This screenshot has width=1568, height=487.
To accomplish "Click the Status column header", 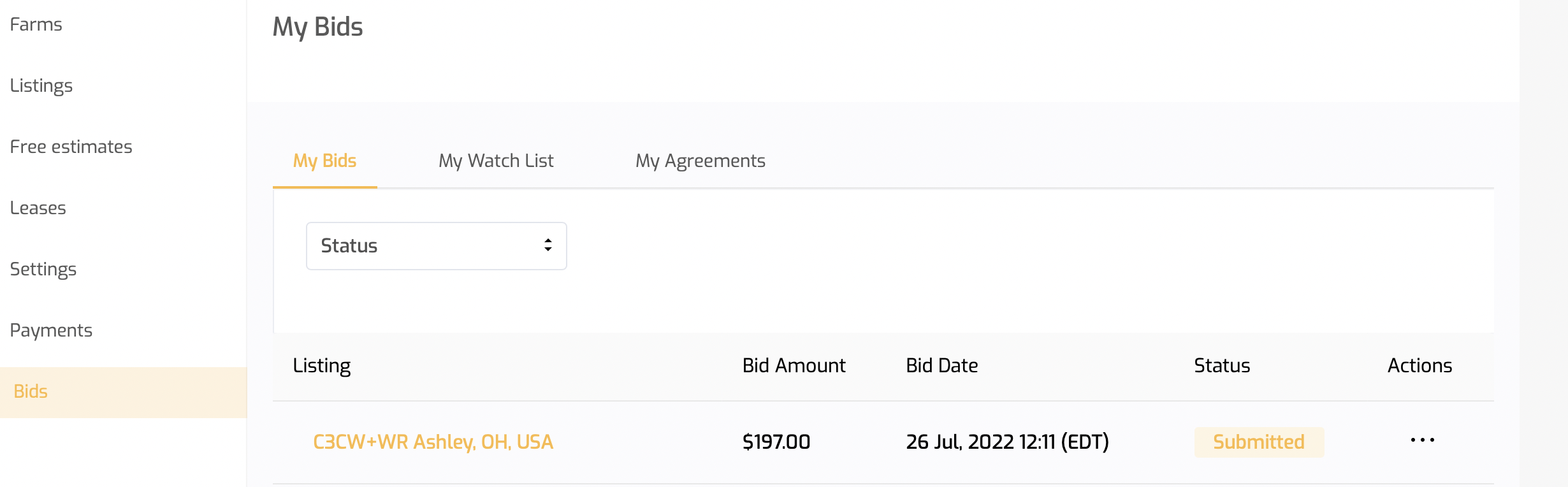I will (x=1221, y=365).
